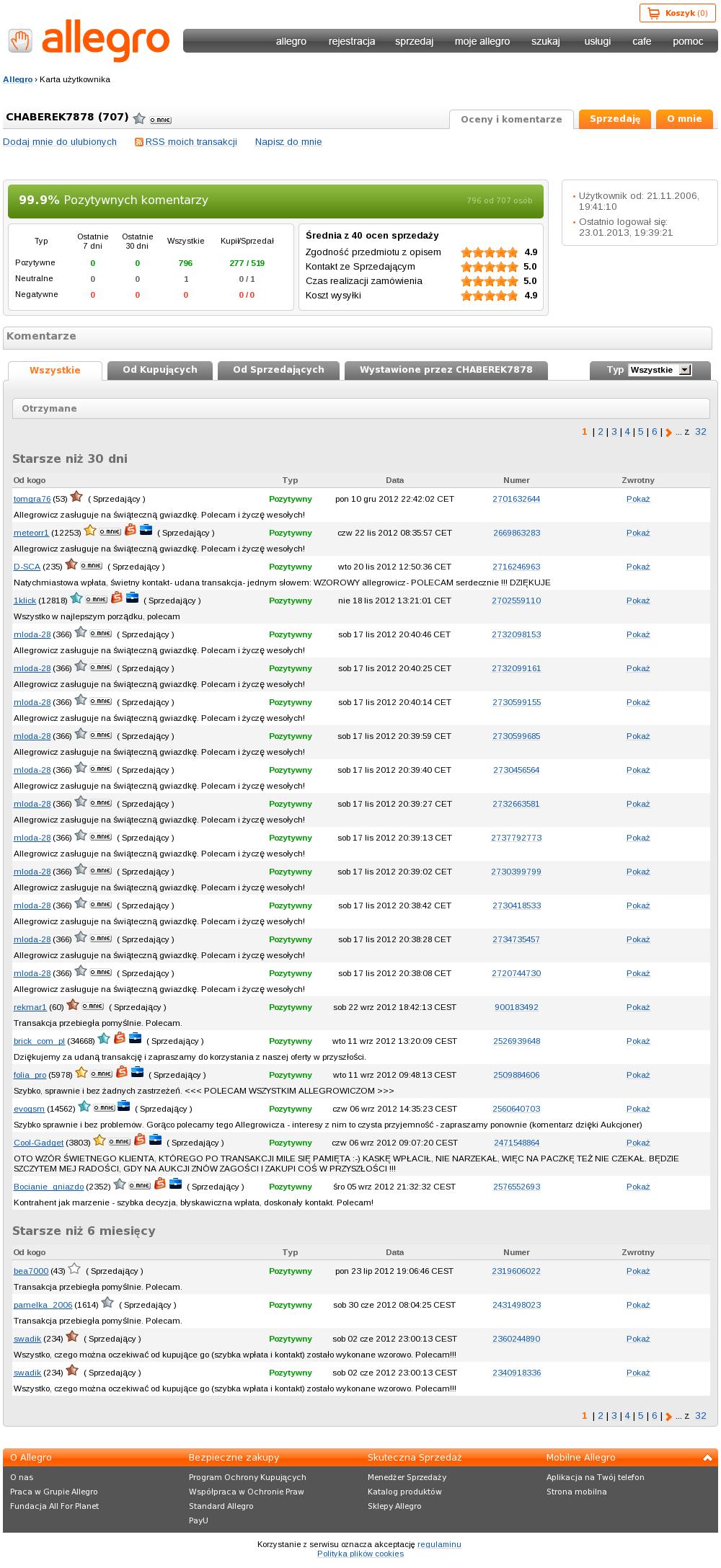Click rekmar1's brown star icon
This screenshot has width=721, height=1568.
click(73, 1005)
